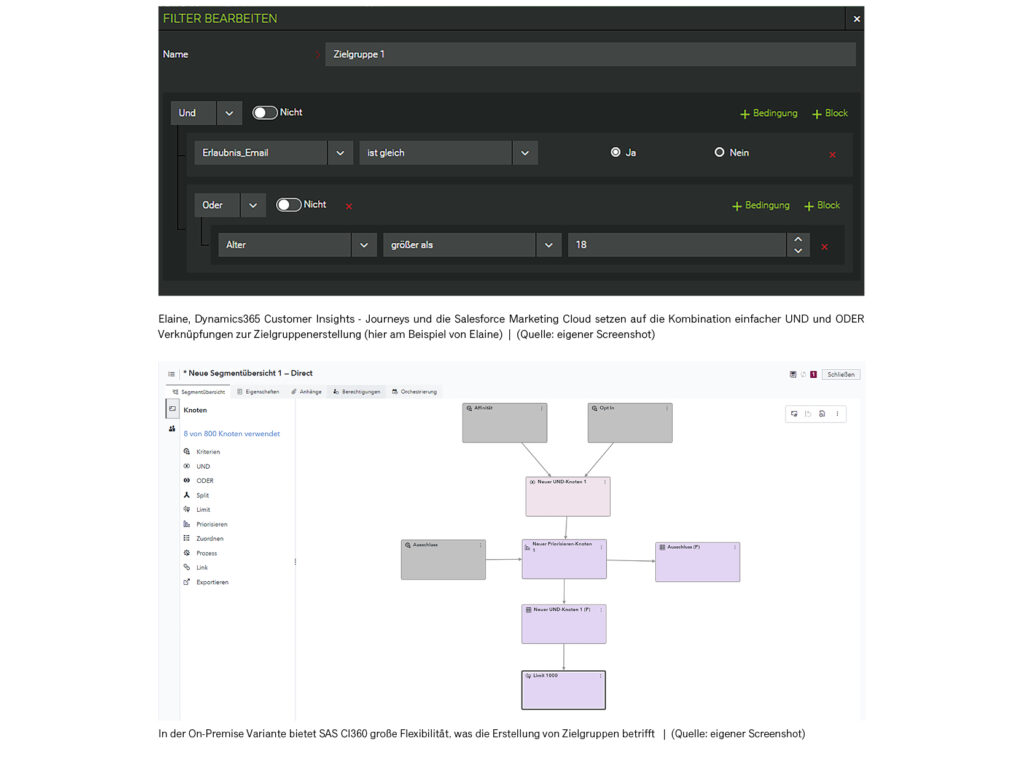Open the red notification badge showing 1
Screen dimensions: 1024x768
coord(814,374)
